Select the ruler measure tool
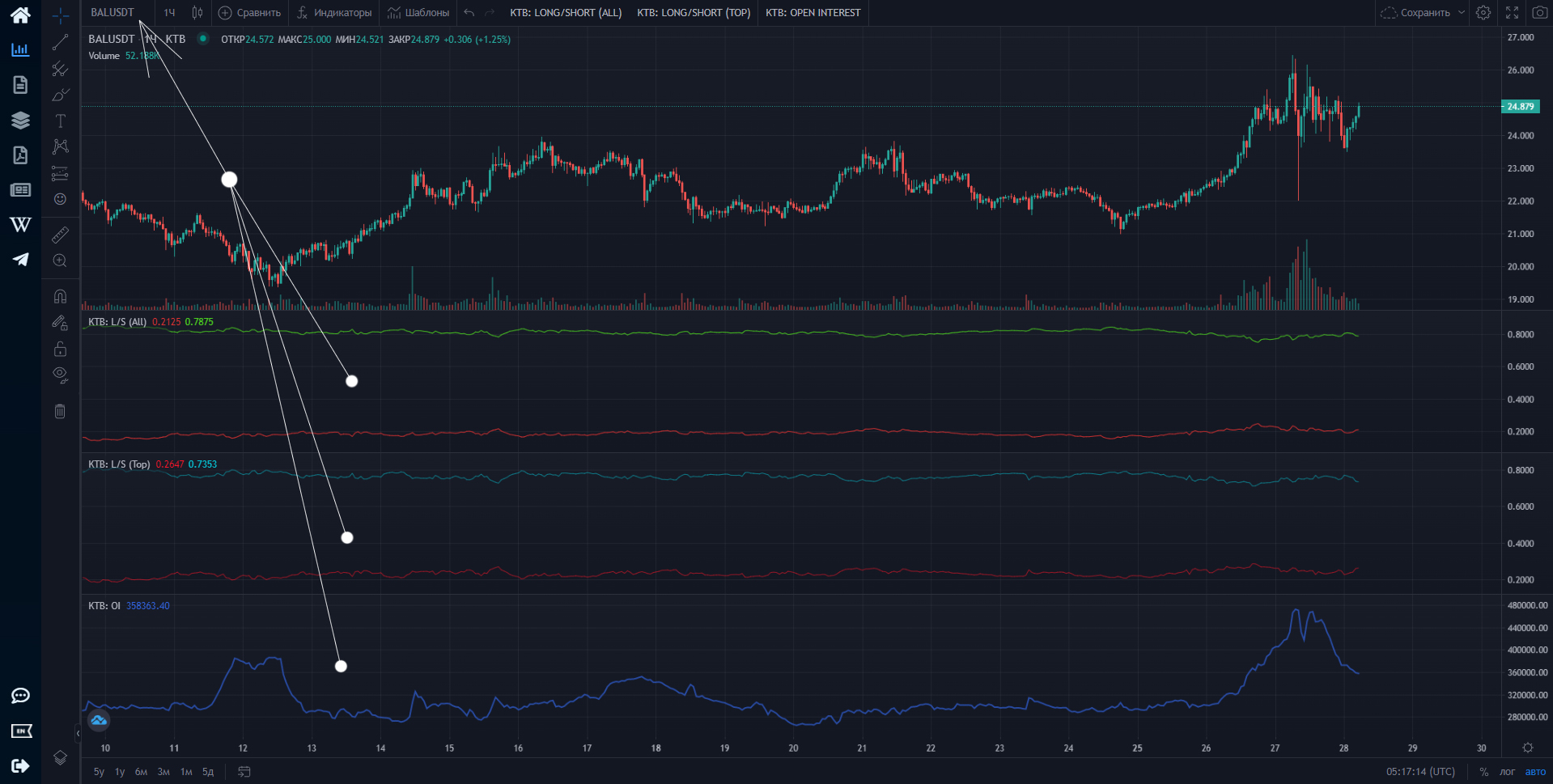The width and height of the screenshot is (1553, 784). 61,235
